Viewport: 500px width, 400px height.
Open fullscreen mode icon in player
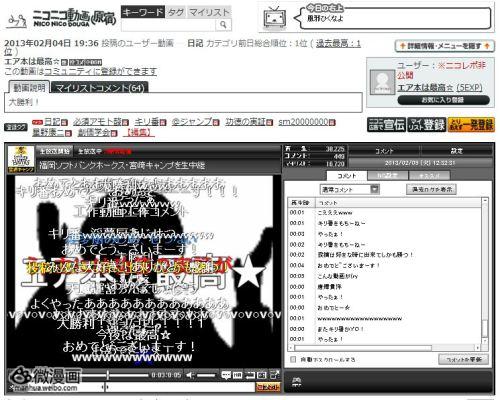[x=275, y=375]
